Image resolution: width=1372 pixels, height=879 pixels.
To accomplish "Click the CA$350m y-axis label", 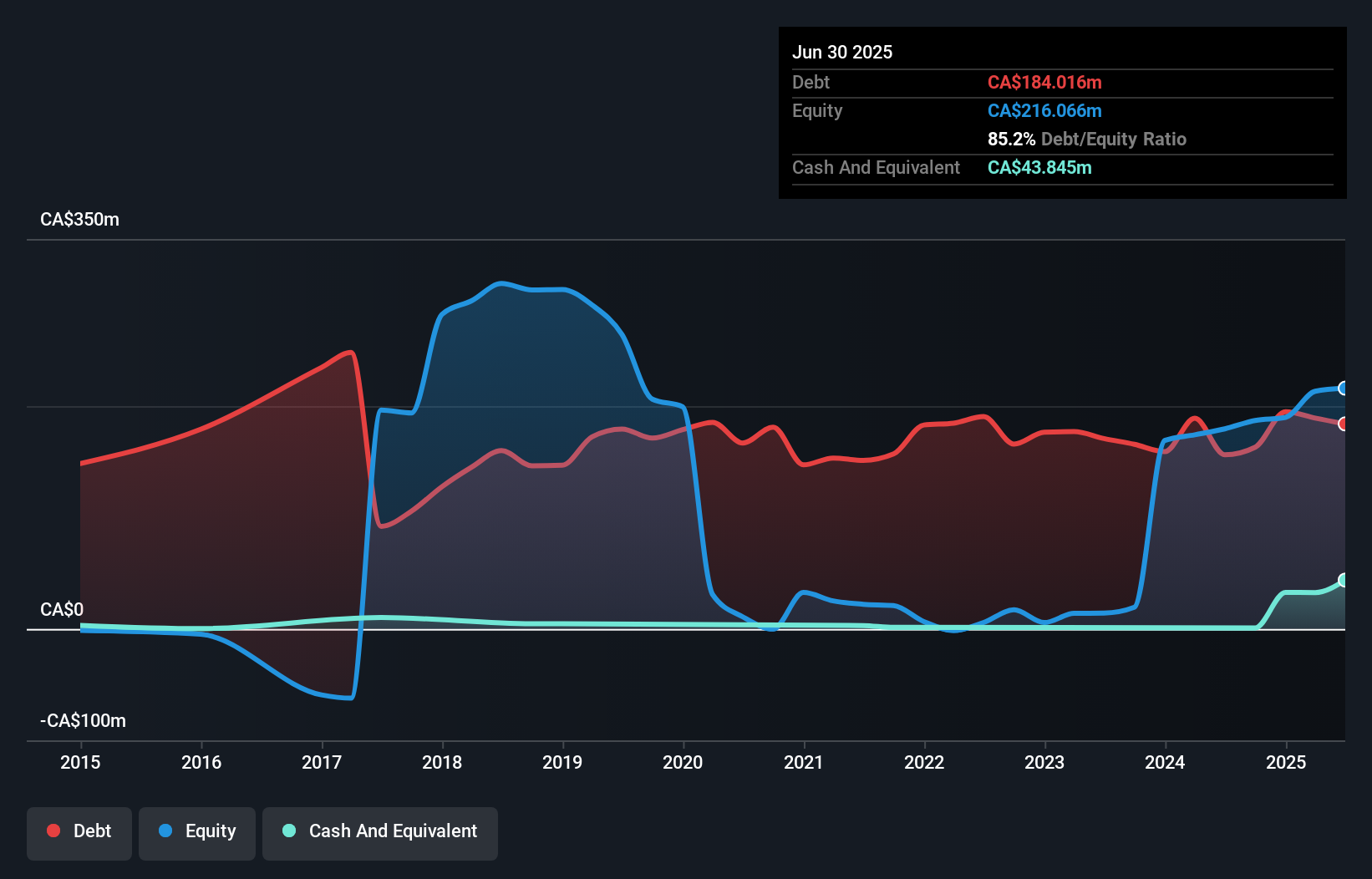I will click(80, 219).
